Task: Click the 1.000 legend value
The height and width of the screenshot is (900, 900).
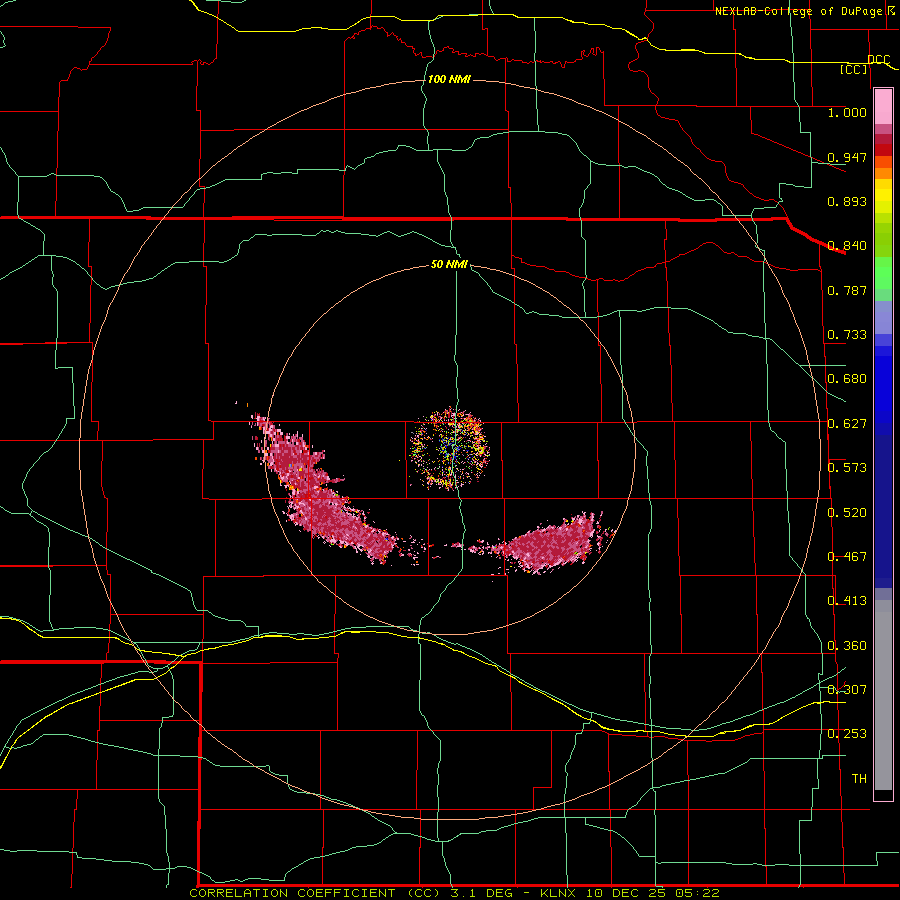Action: coord(847,113)
